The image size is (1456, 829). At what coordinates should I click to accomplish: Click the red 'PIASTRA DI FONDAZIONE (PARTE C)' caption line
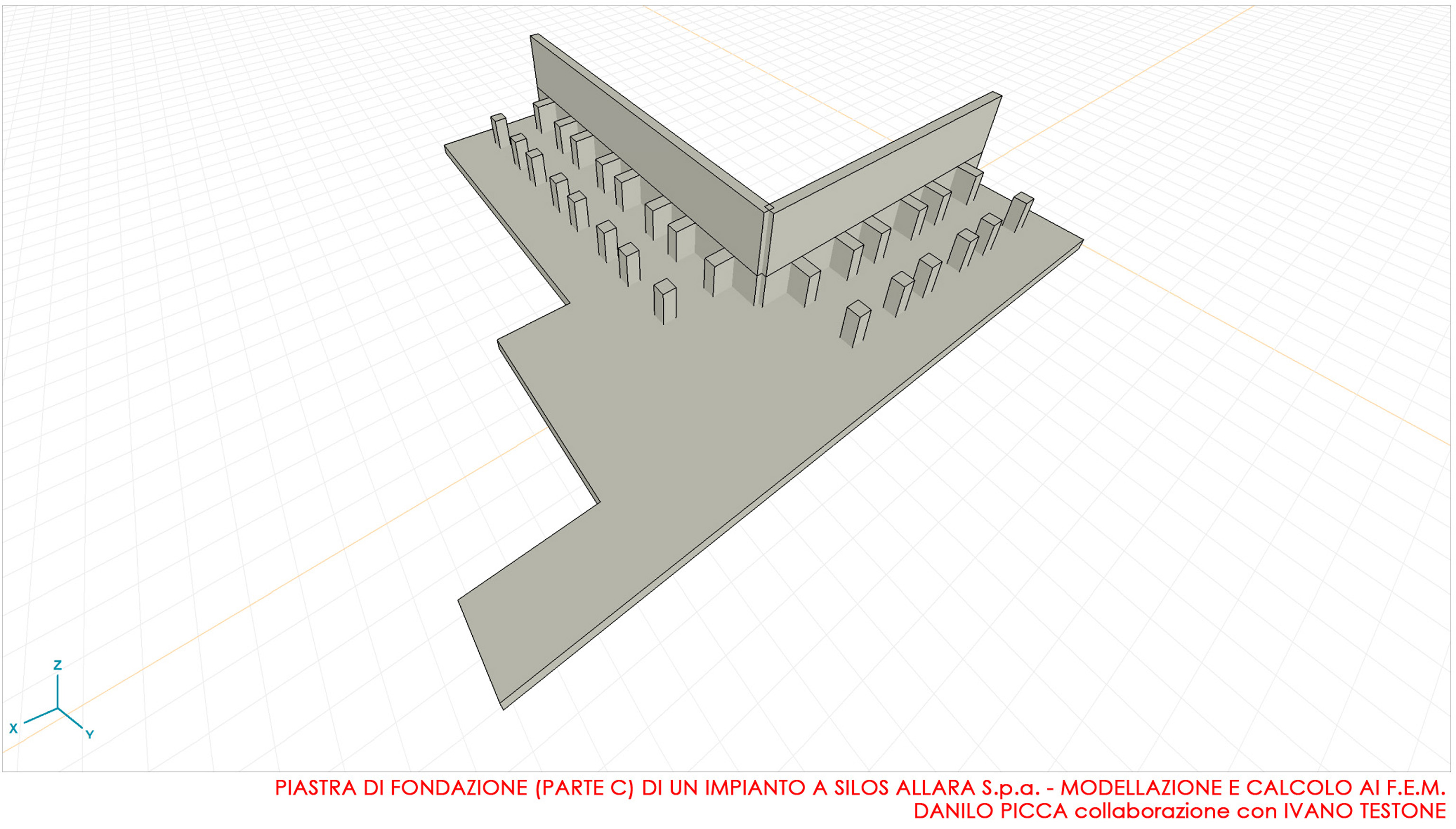click(861, 788)
